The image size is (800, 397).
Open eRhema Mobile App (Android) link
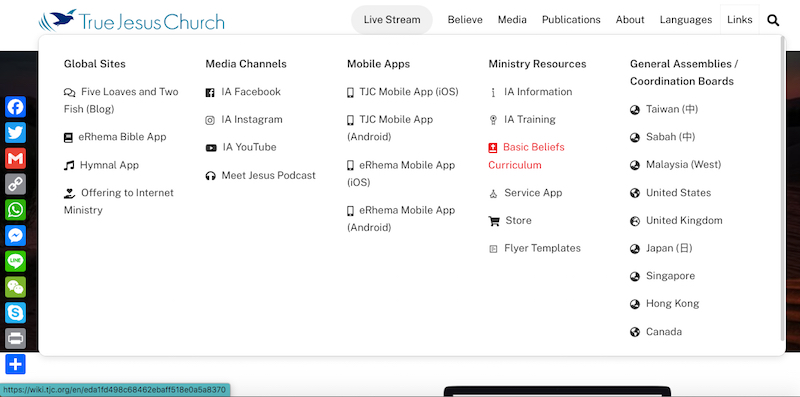[x=401, y=219]
